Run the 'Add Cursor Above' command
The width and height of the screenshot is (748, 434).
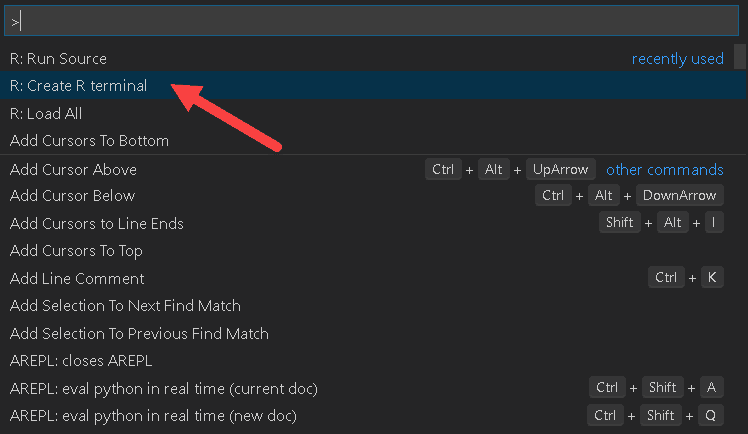pyautogui.click(x=73, y=170)
